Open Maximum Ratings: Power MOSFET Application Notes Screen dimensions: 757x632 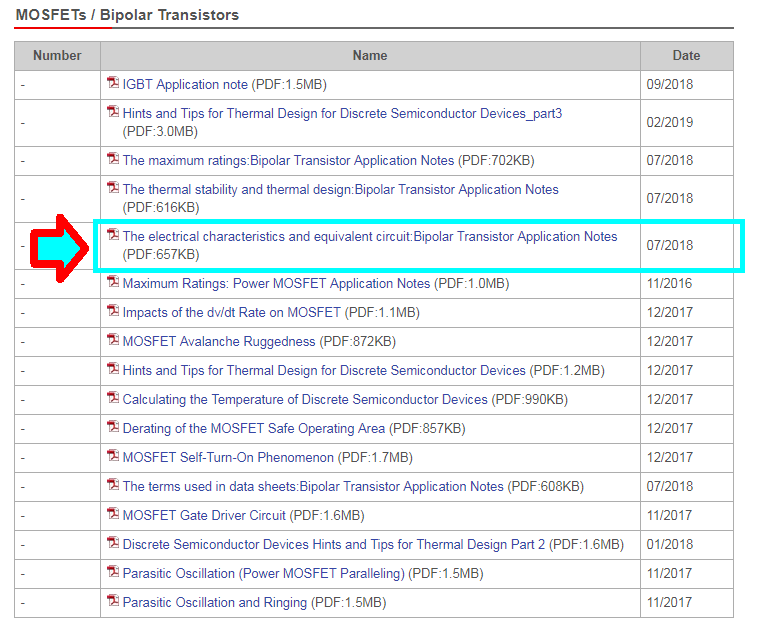pos(276,283)
